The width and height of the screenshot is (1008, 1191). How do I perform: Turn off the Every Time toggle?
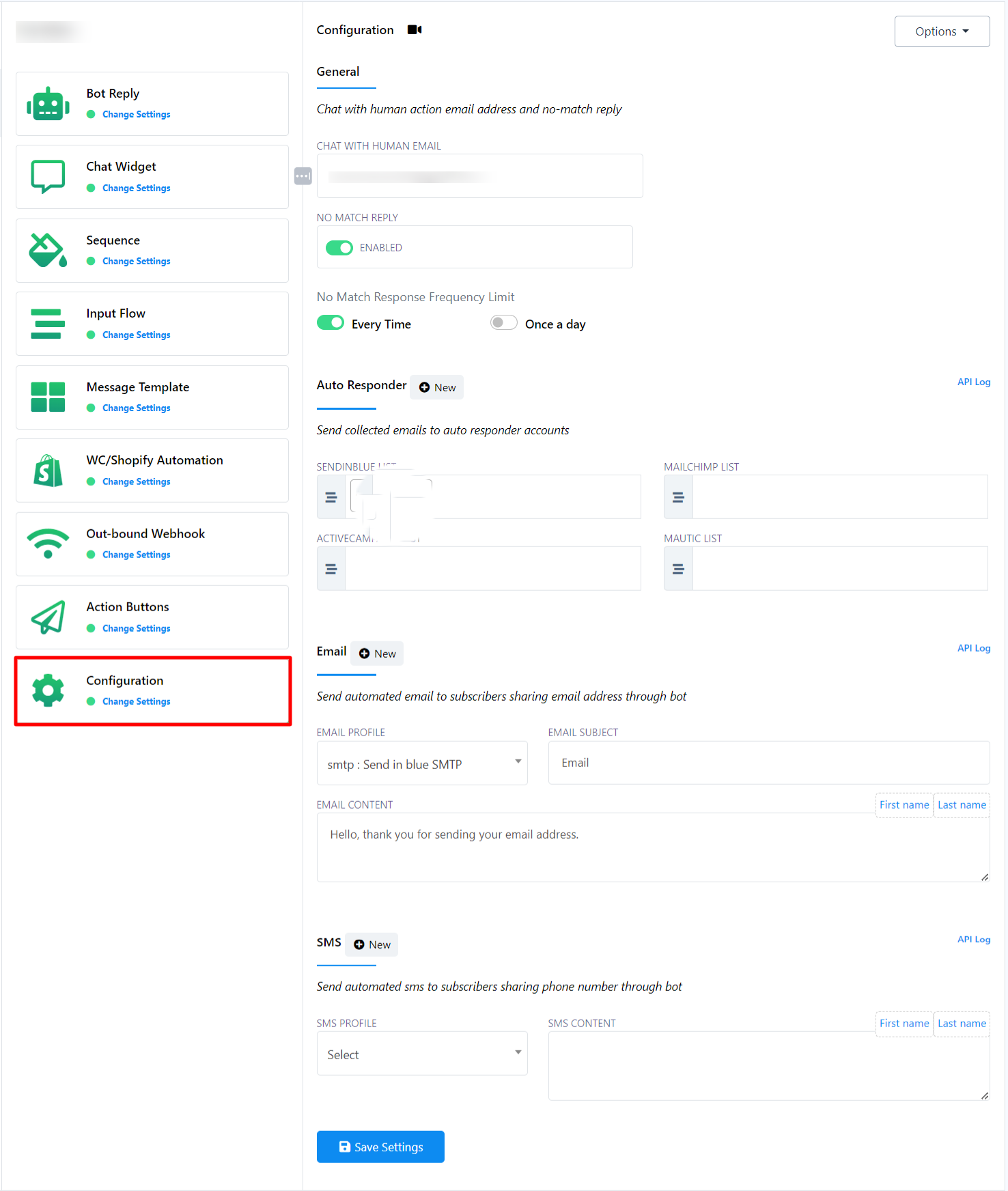(x=331, y=323)
